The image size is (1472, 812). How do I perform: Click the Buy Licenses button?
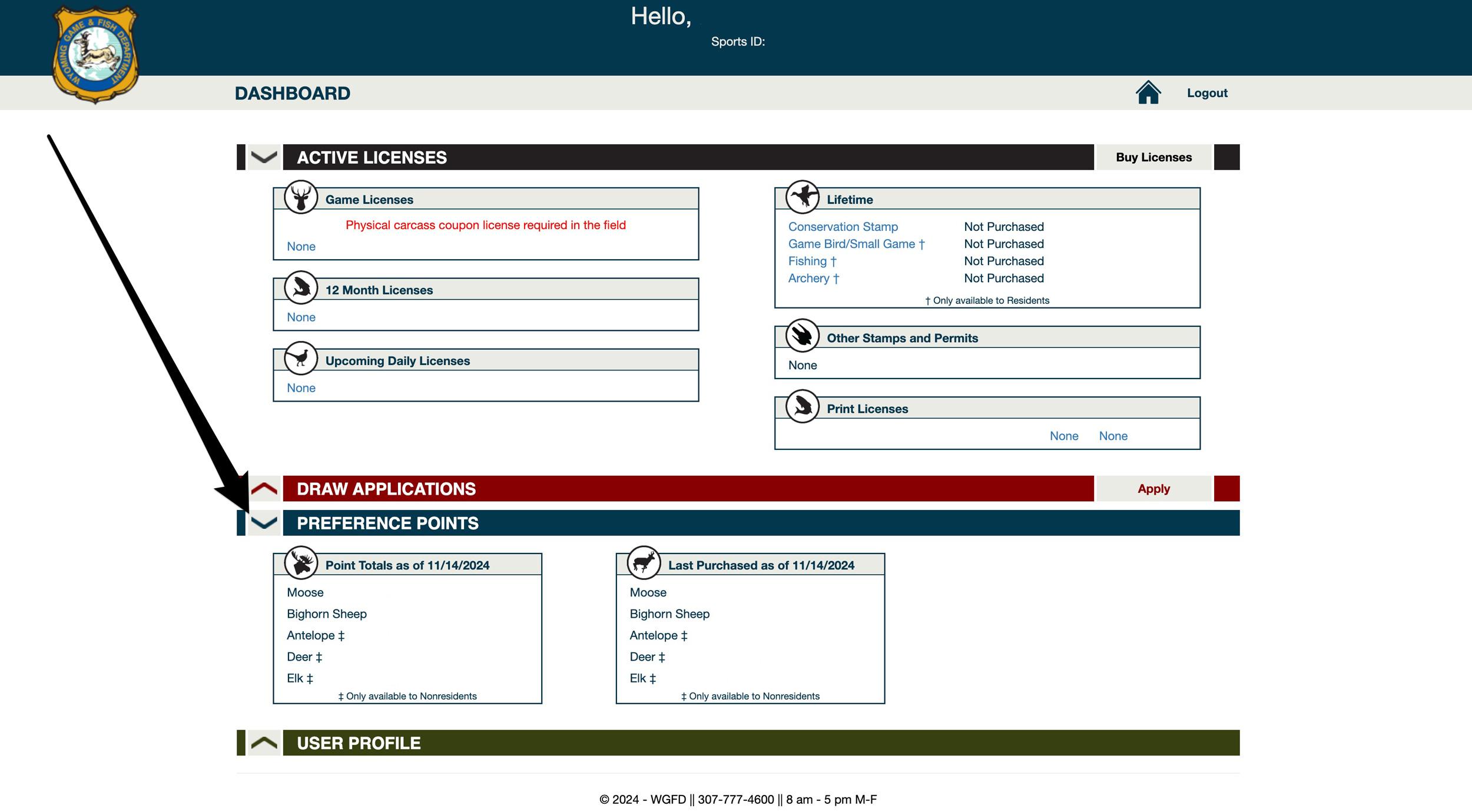tap(1153, 157)
